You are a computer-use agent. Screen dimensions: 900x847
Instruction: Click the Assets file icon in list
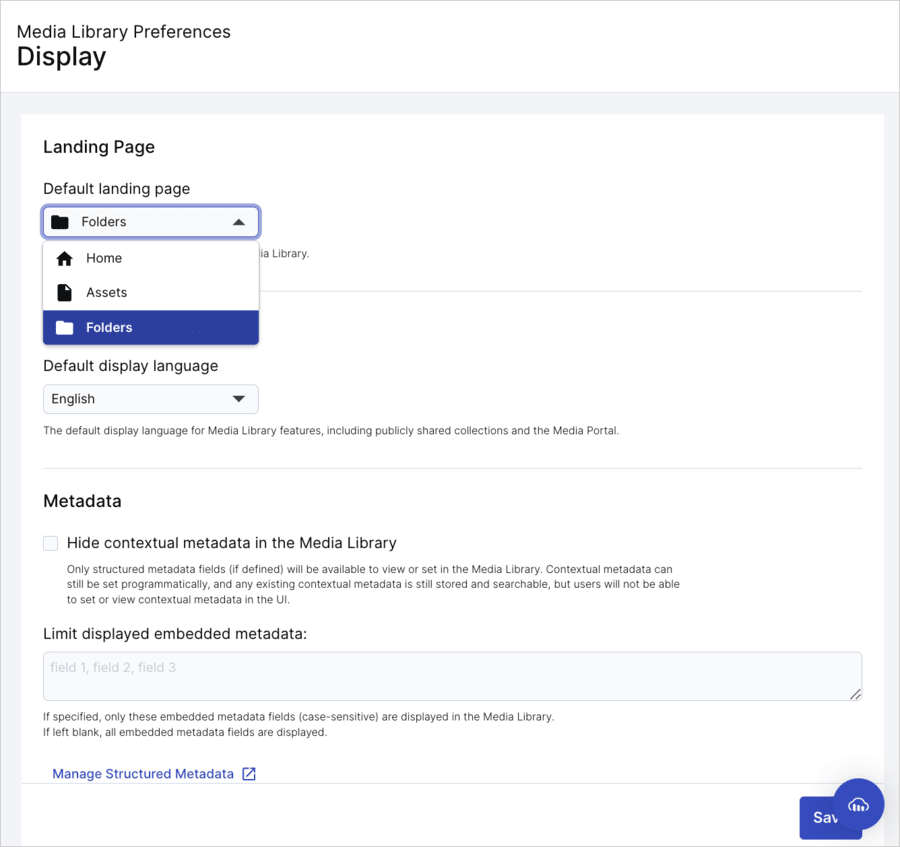pos(65,293)
